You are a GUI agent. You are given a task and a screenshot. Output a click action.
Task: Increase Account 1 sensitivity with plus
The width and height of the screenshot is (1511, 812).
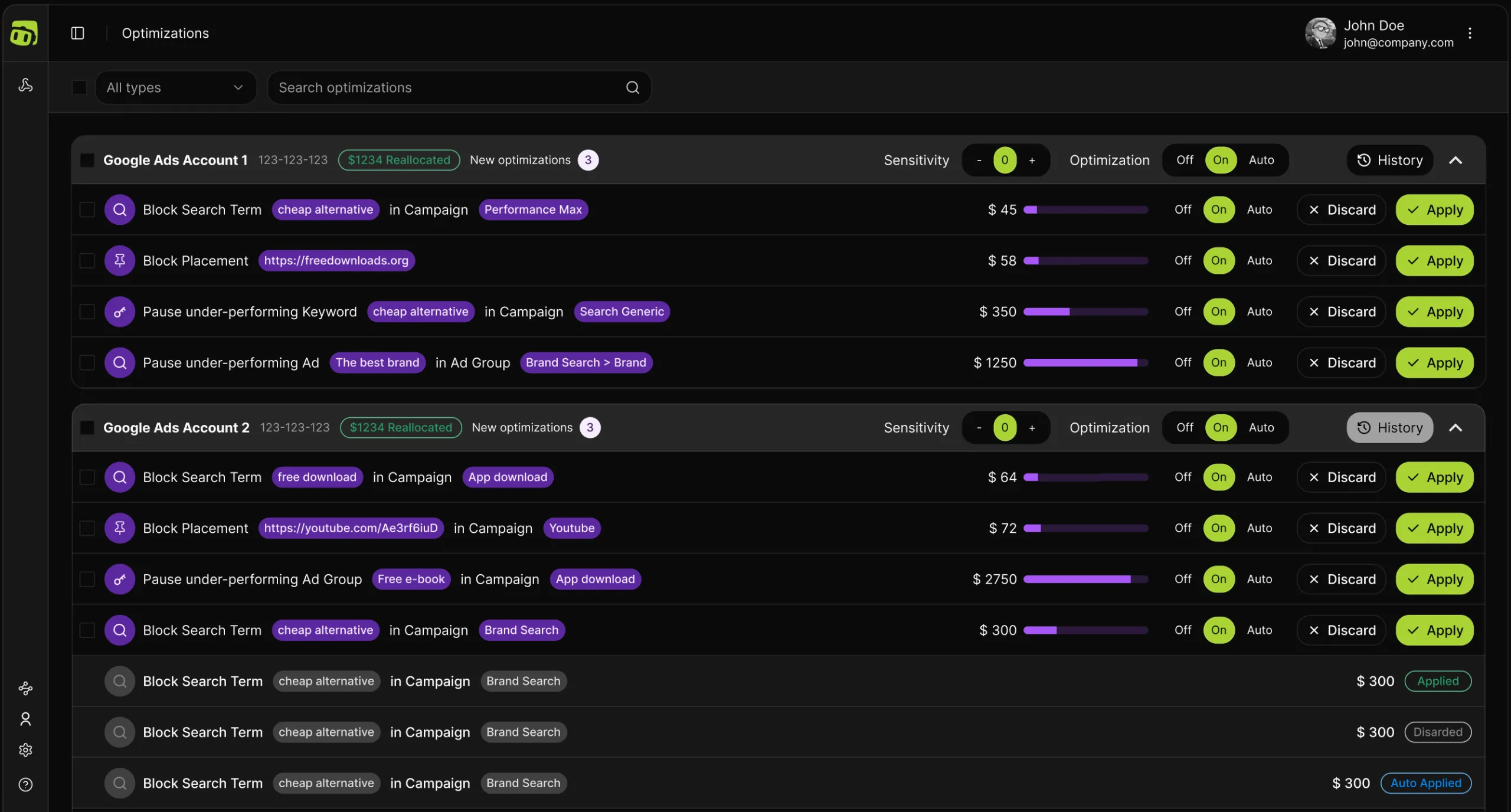click(1032, 160)
